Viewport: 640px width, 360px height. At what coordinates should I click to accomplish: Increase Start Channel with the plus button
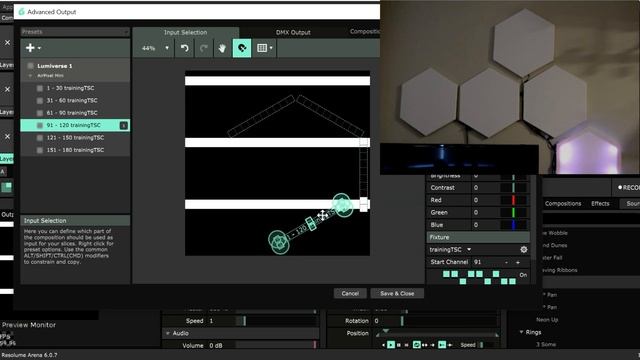(x=518, y=262)
